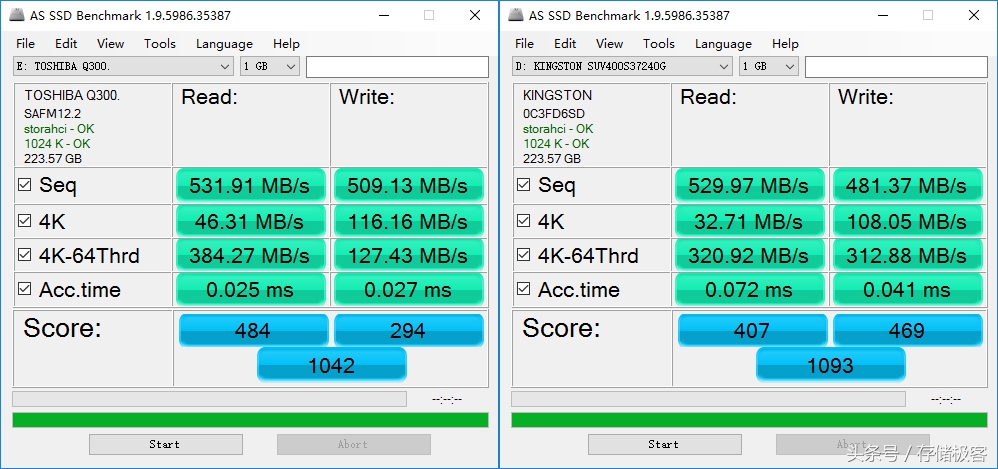
Task: Click the green progress bar in Toshiba window
Action: [250, 420]
